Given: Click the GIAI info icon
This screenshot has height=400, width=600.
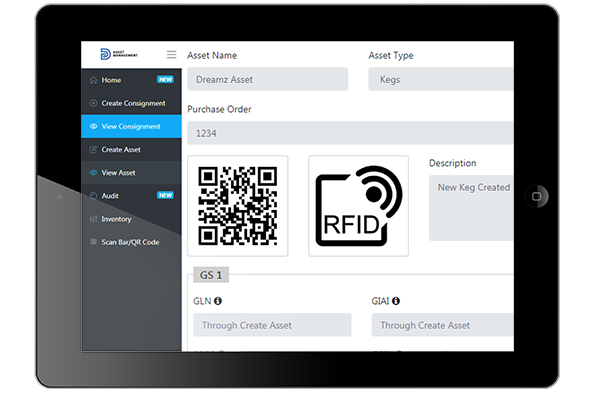Looking at the screenshot, I should pos(396,301).
